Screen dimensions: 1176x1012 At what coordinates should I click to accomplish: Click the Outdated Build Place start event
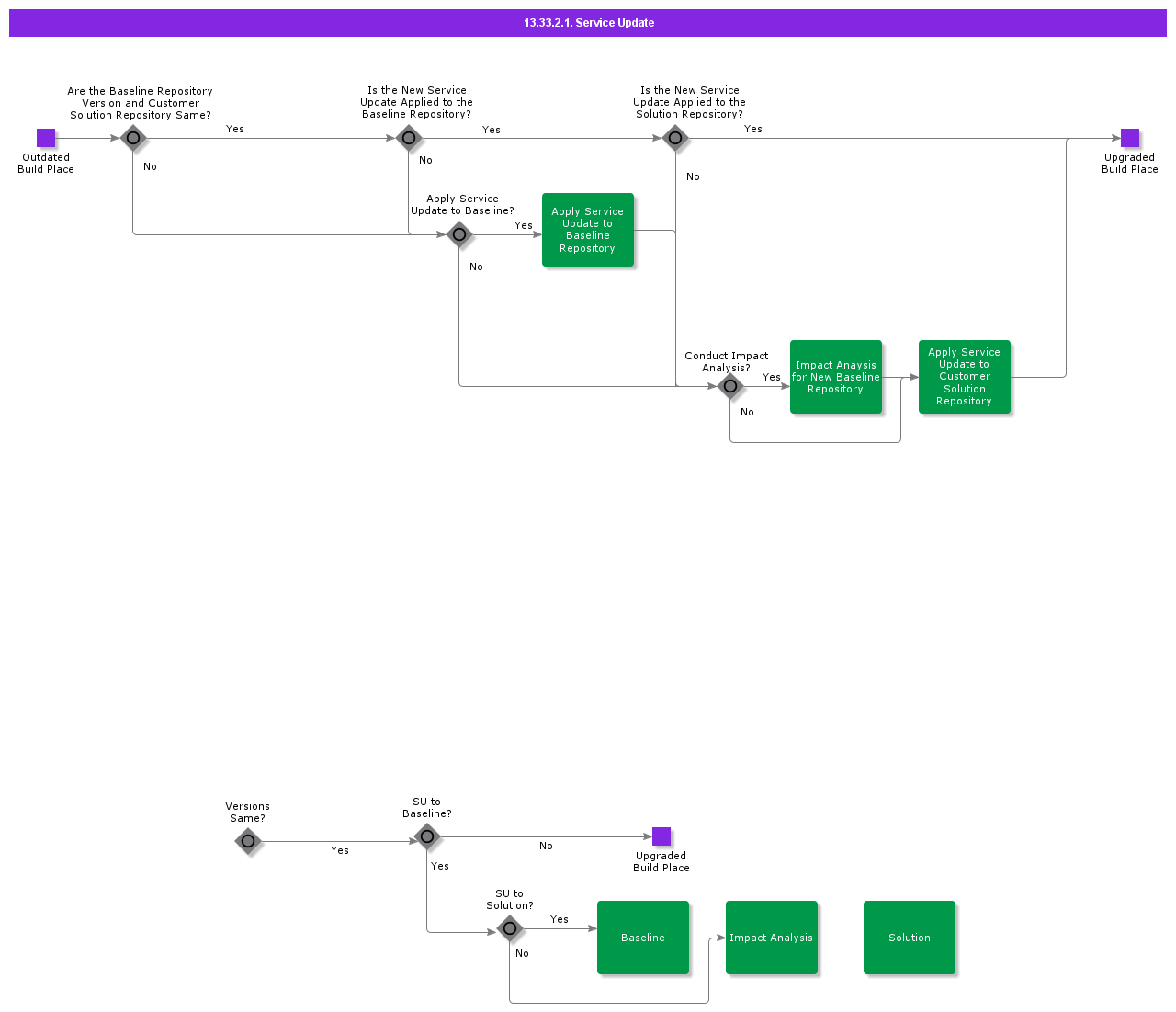coord(46,138)
